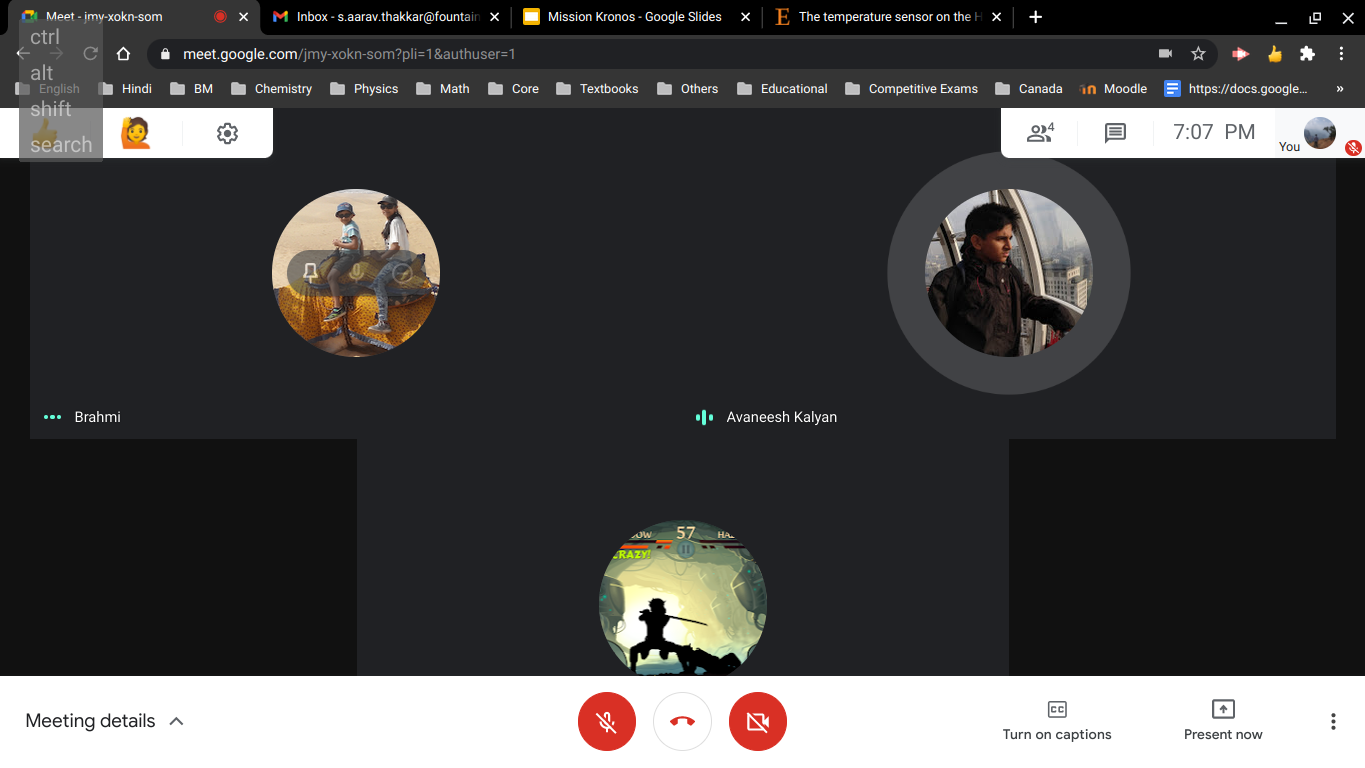Show the participants list
The image size is (1365, 768).
pyautogui.click(x=1040, y=132)
